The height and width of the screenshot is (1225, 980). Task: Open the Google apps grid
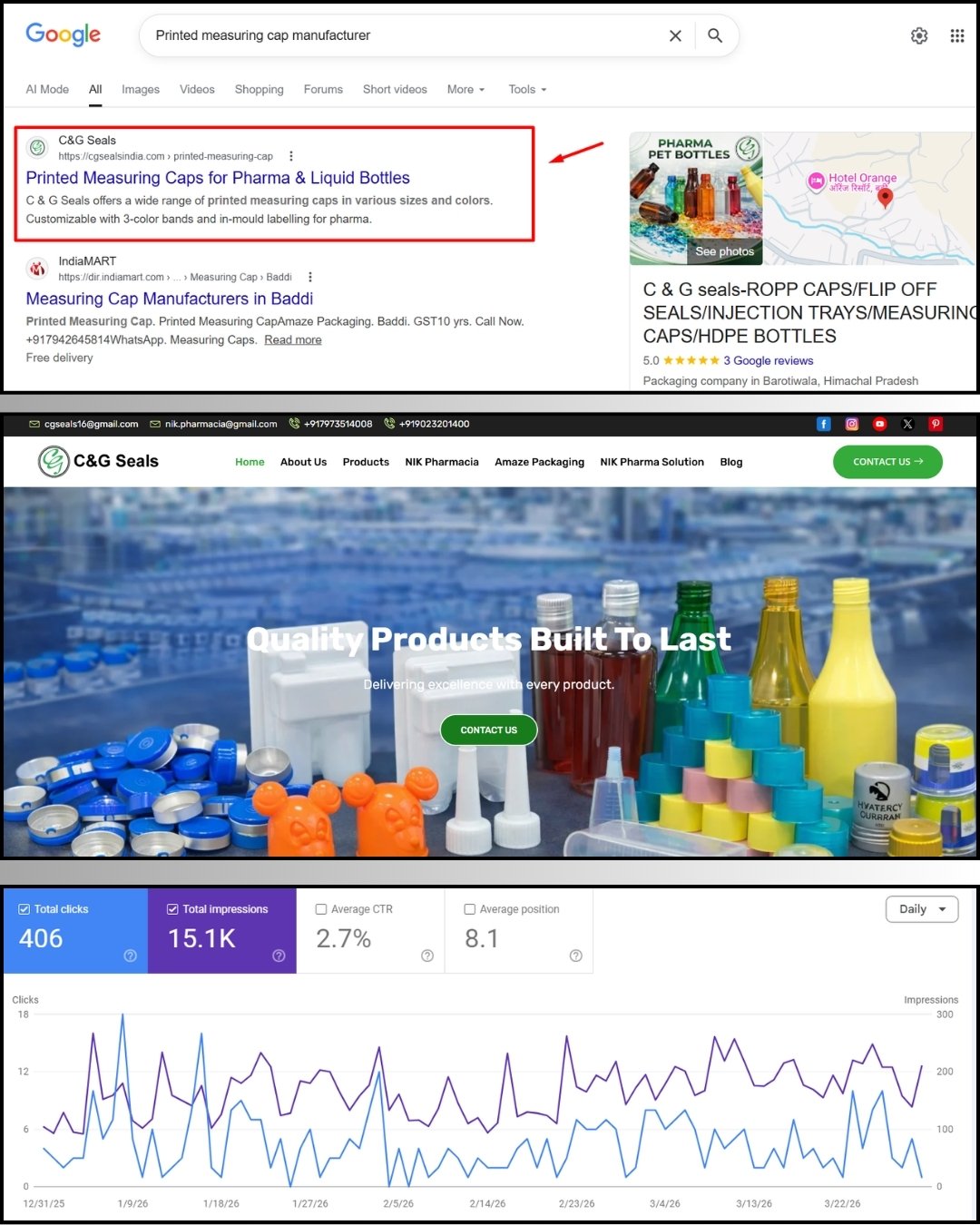point(956,35)
